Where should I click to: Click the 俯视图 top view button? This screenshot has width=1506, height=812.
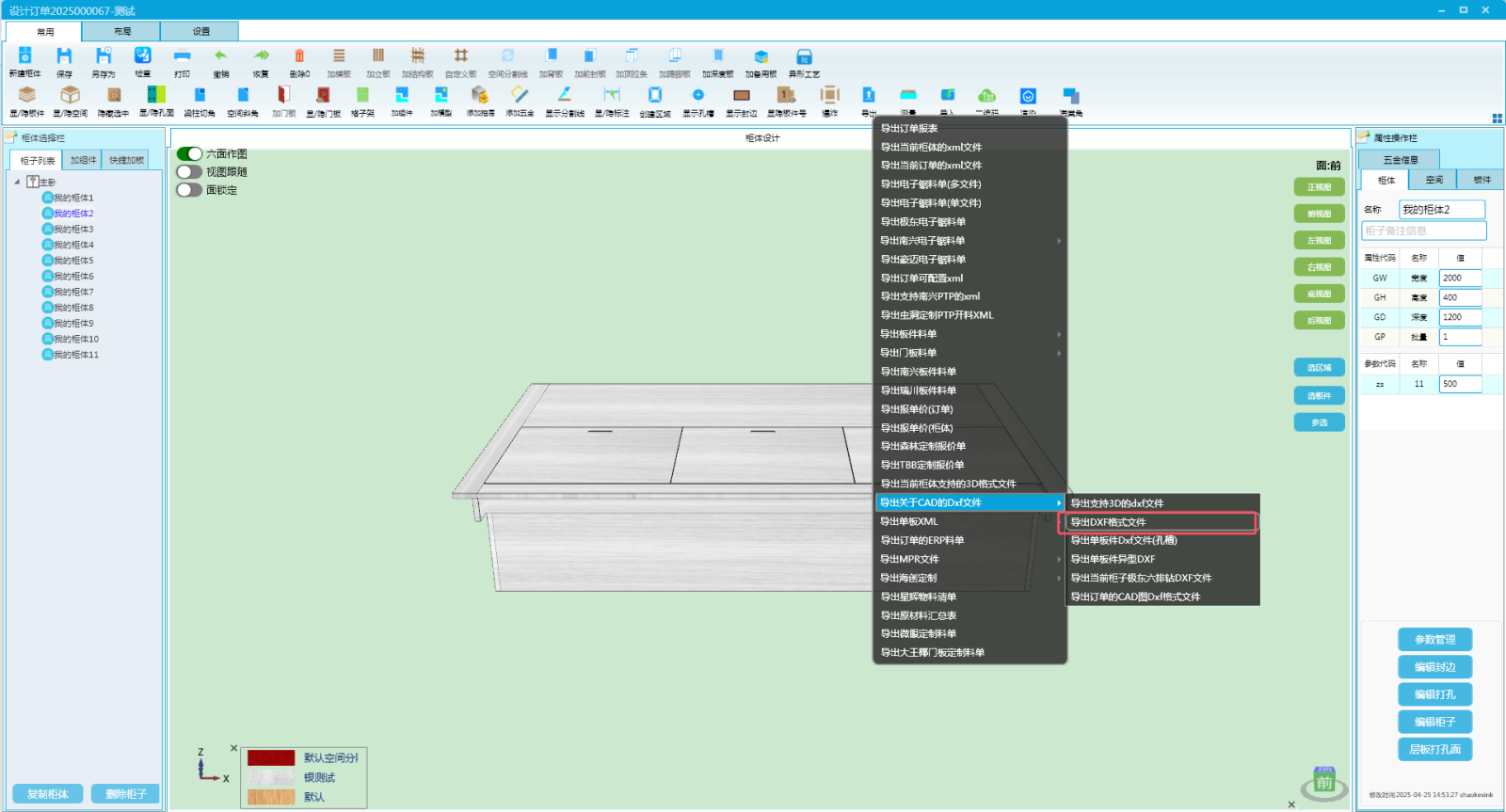point(1319,214)
